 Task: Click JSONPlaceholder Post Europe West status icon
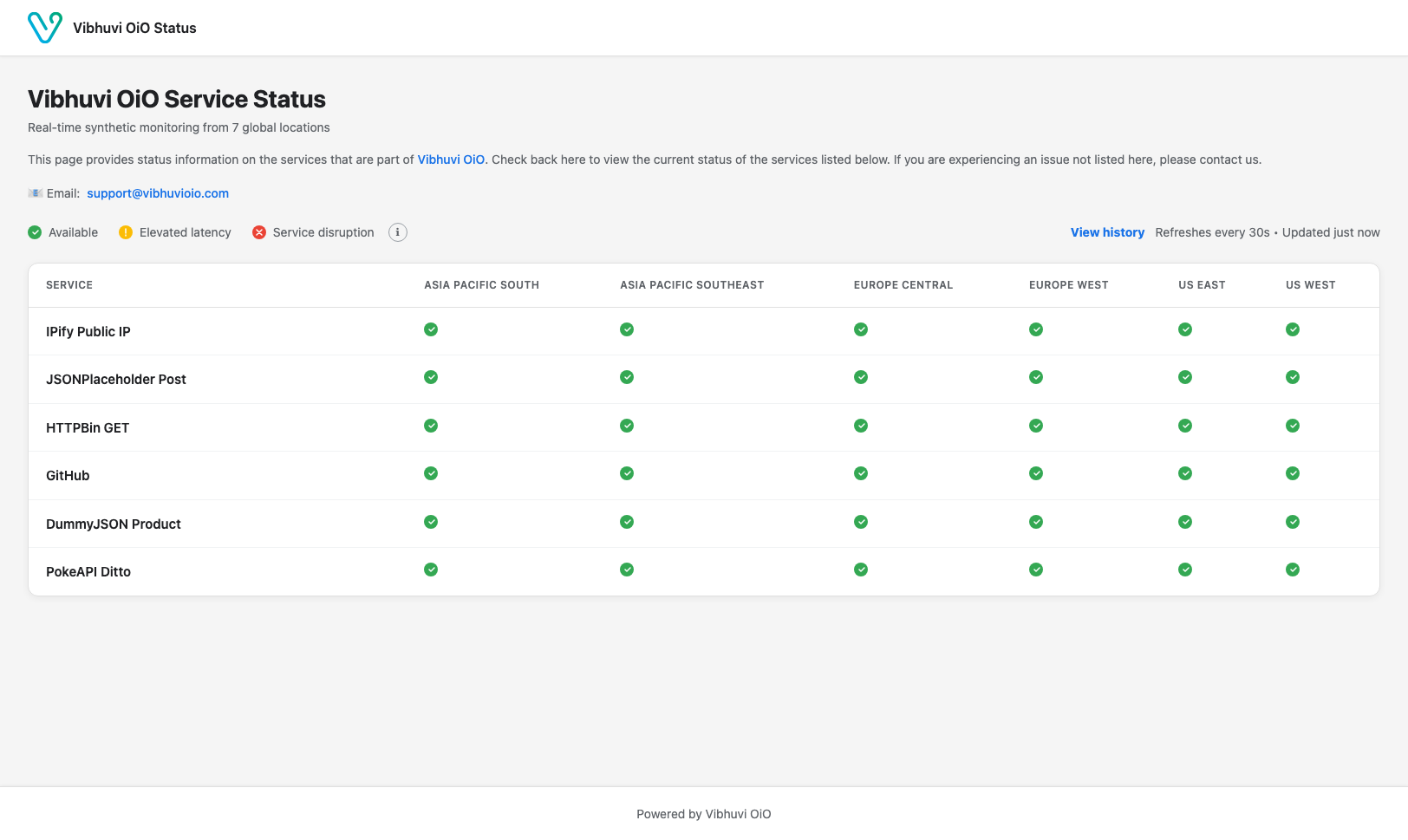point(1036,377)
